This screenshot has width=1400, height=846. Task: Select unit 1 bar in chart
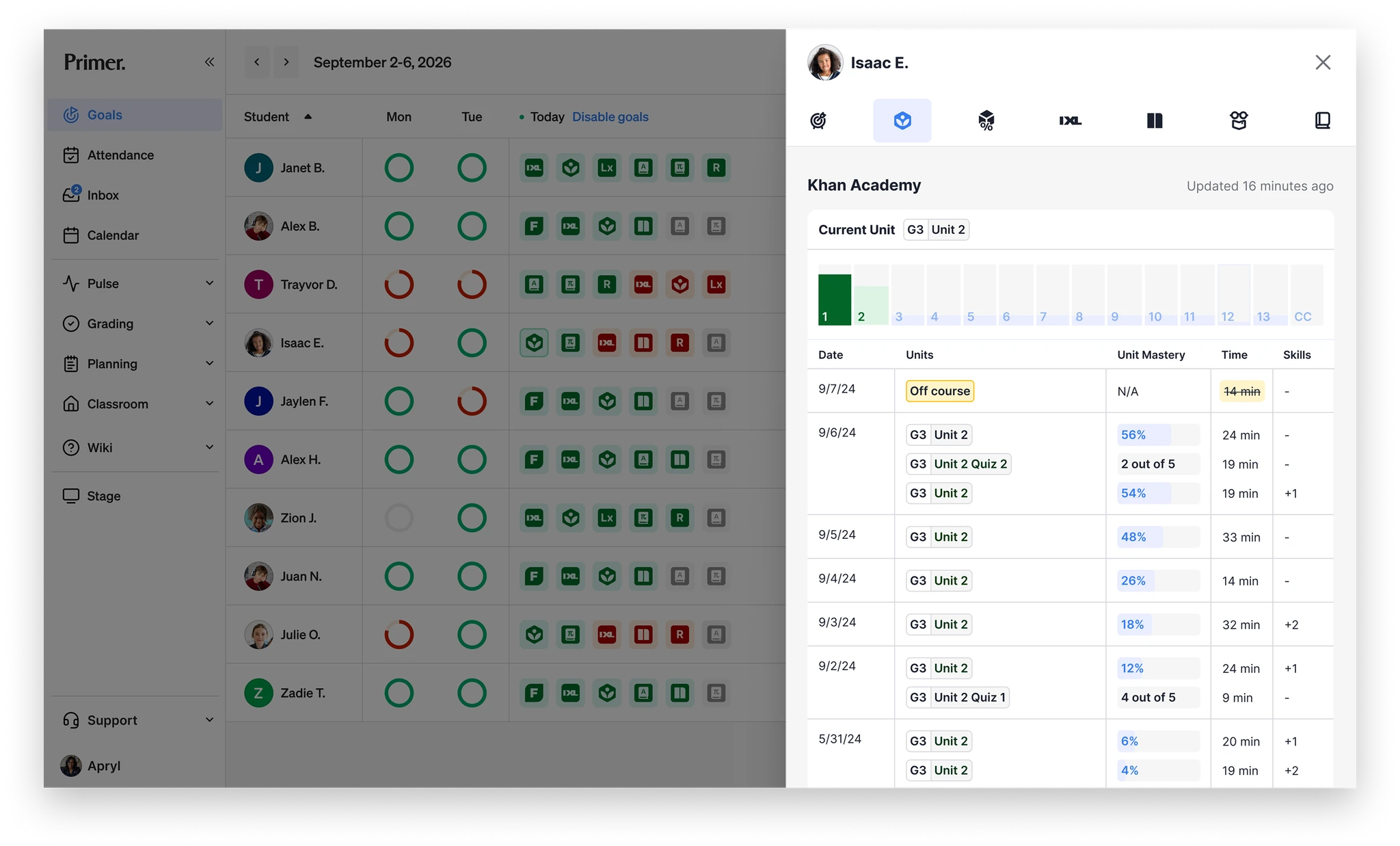(835, 295)
